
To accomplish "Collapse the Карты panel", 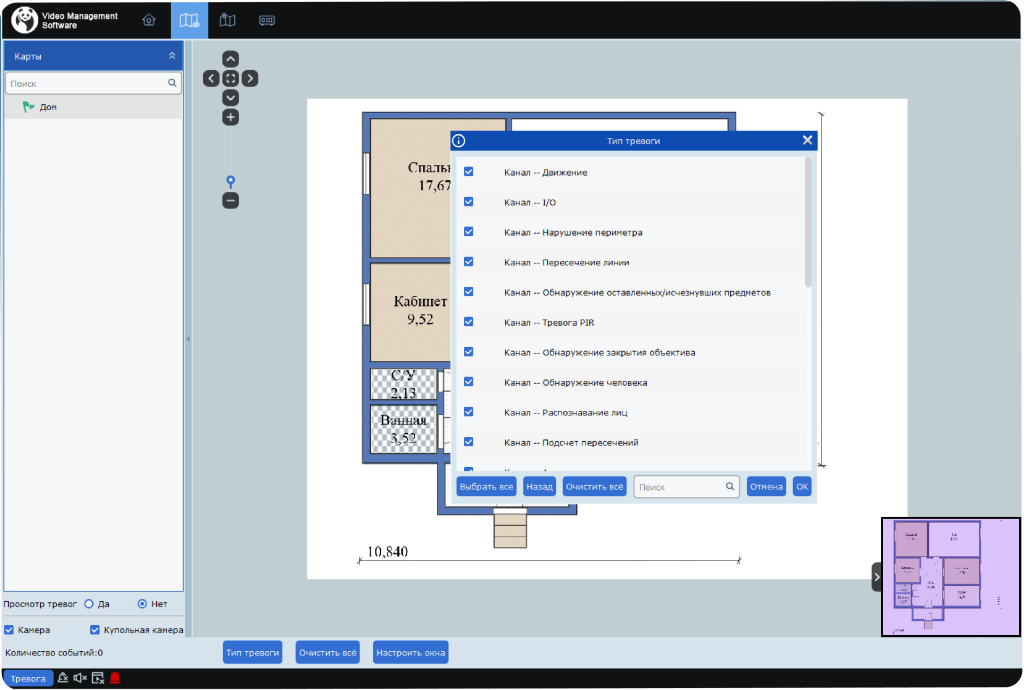I will coord(172,56).
